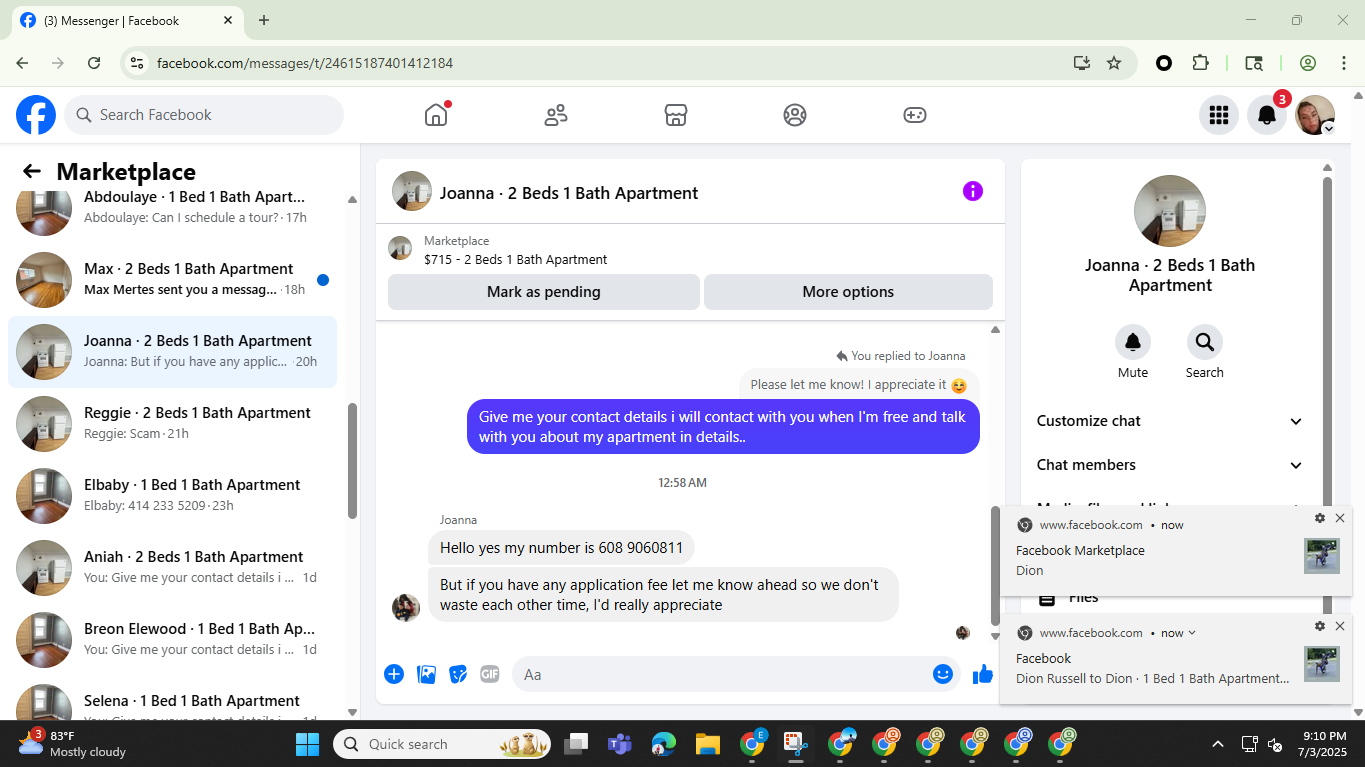The height and width of the screenshot is (767, 1365).
Task: Click the address bar URL
Action: point(305,63)
